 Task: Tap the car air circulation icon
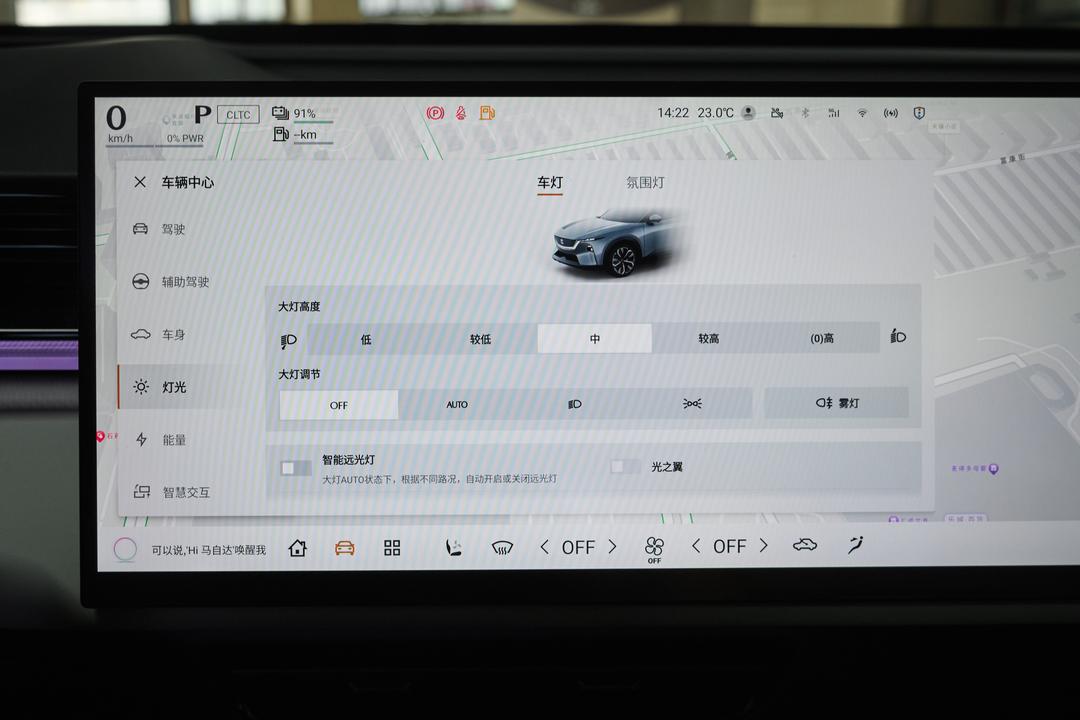804,545
